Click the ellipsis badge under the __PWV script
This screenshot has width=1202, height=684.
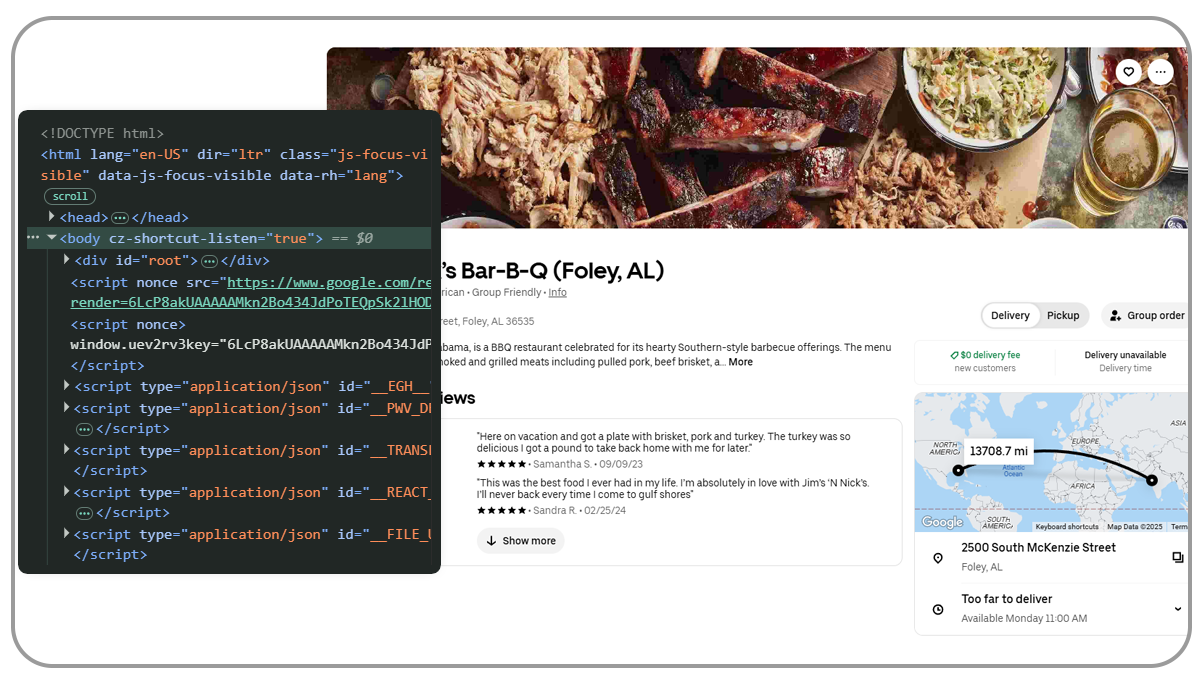(85, 429)
